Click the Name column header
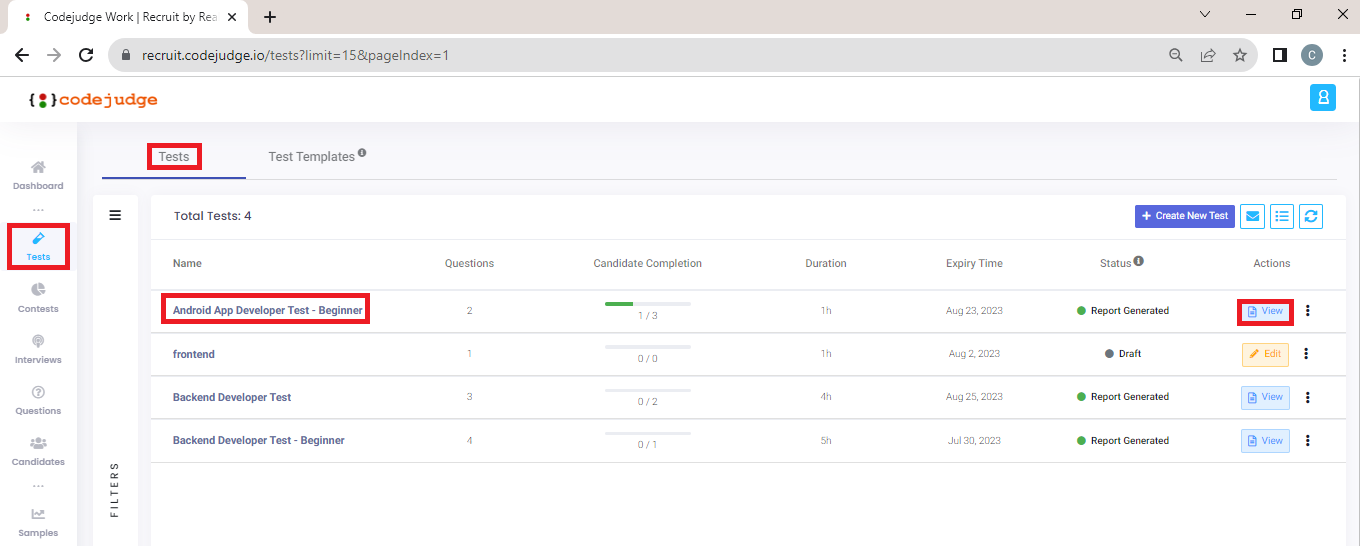The image size is (1360, 546). (187, 264)
